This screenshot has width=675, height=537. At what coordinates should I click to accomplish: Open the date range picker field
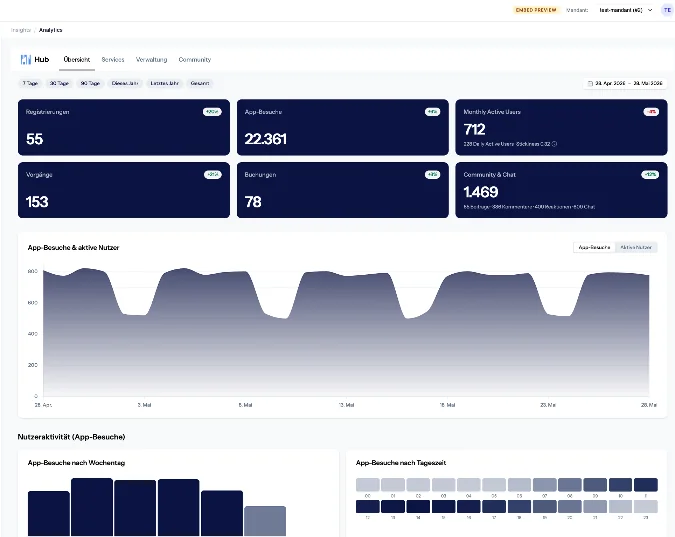click(625, 84)
